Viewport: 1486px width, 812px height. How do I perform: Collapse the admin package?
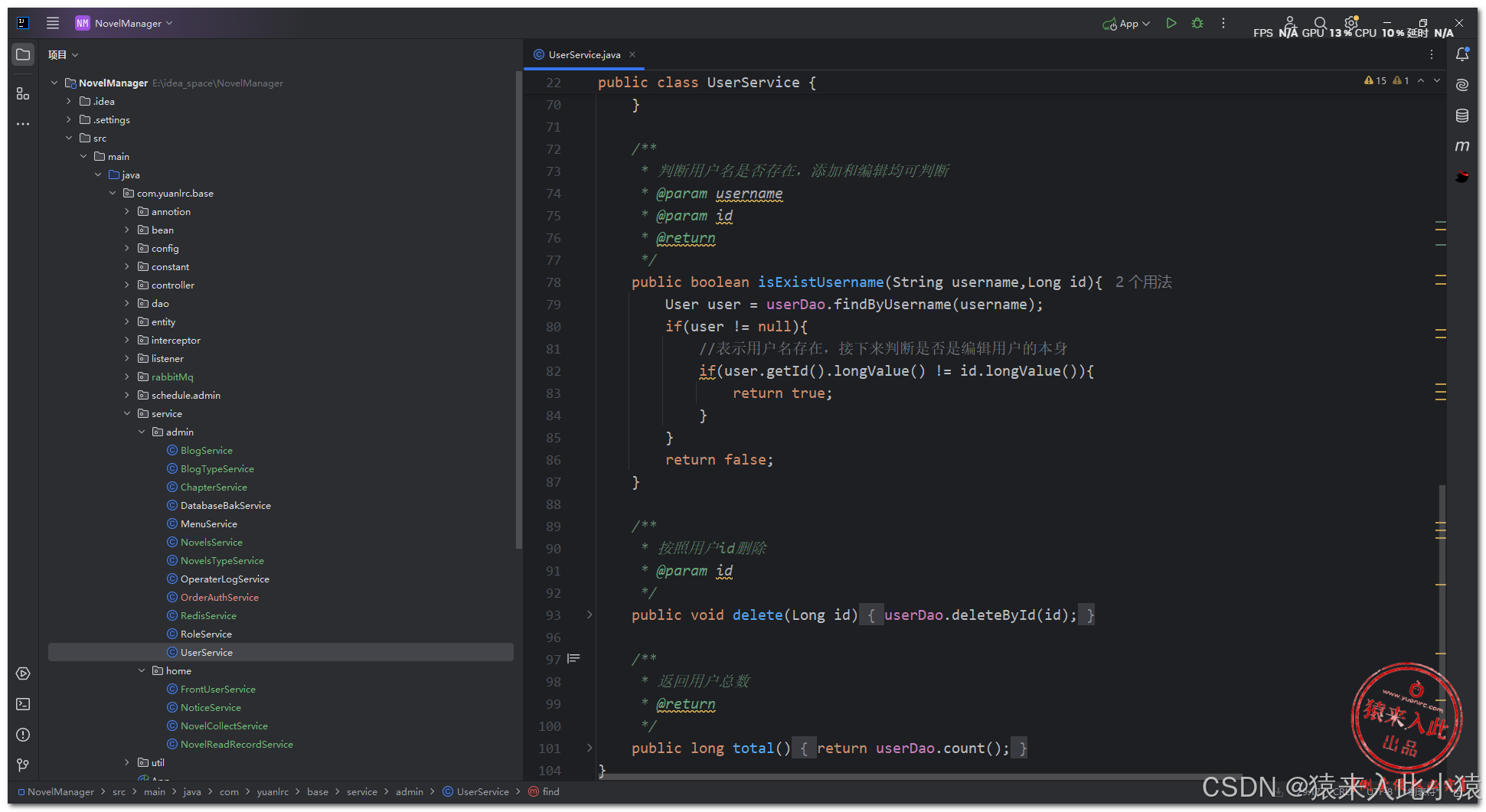coord(142,432)
